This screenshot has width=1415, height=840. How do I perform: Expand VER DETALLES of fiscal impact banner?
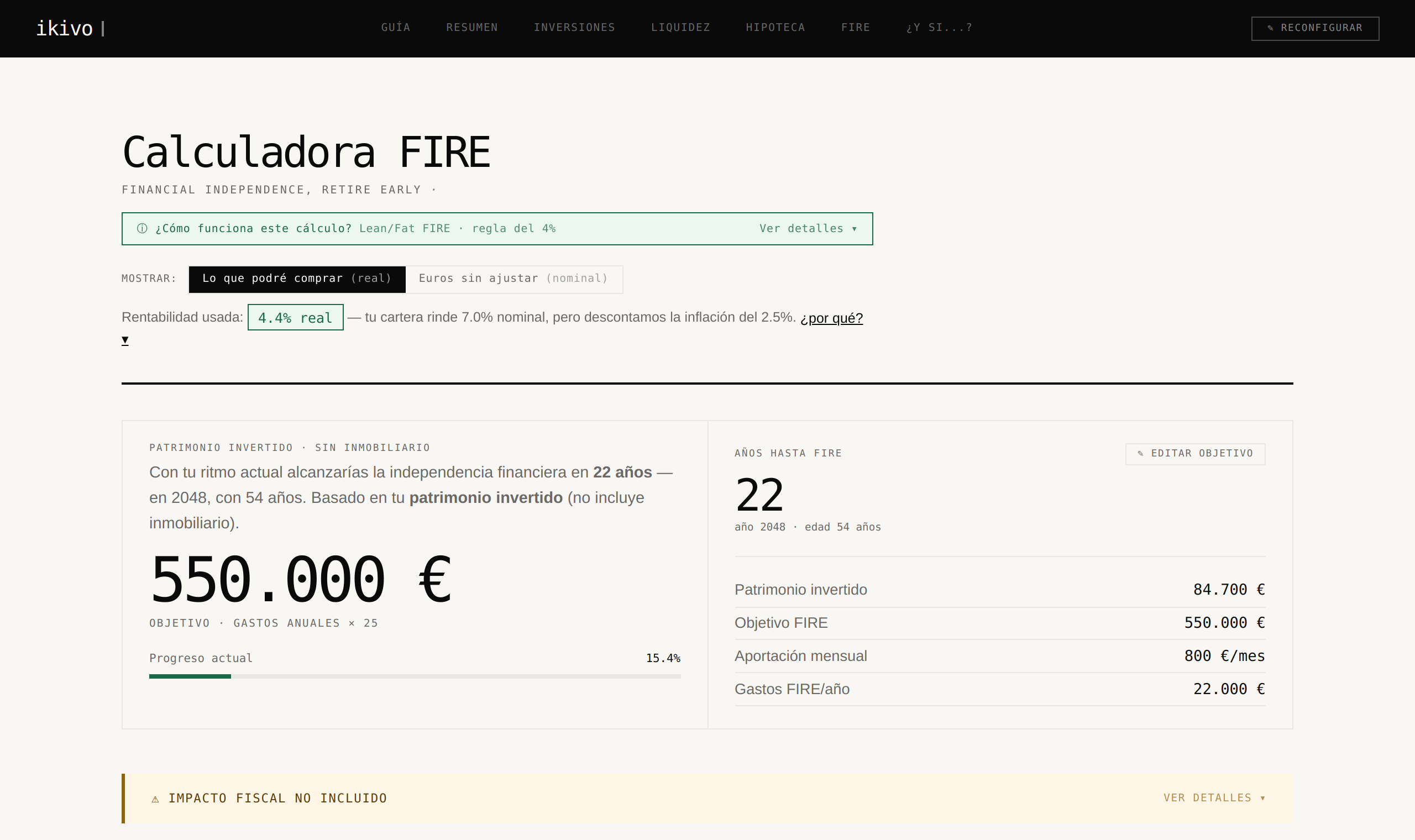click(1214, 798)
